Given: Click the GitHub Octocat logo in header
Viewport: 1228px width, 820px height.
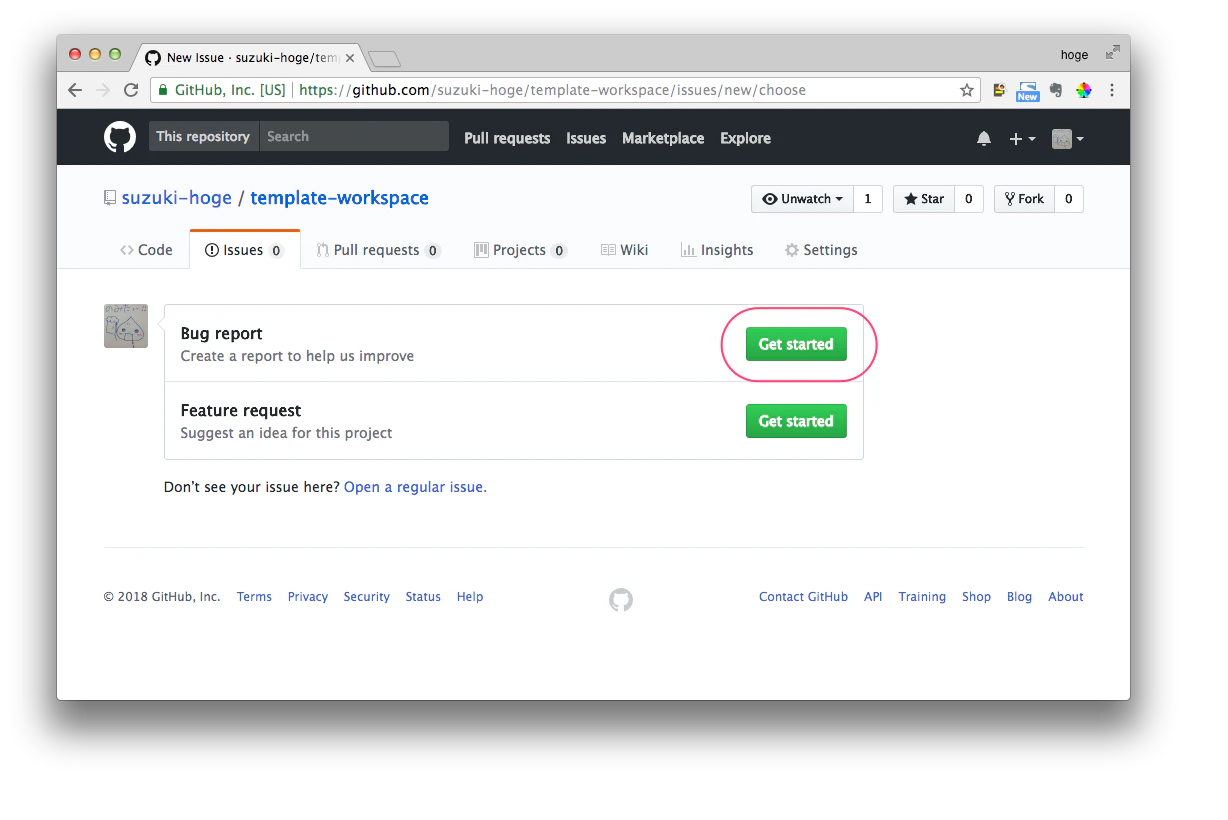Looking at the screenshot, I should 120,137.
